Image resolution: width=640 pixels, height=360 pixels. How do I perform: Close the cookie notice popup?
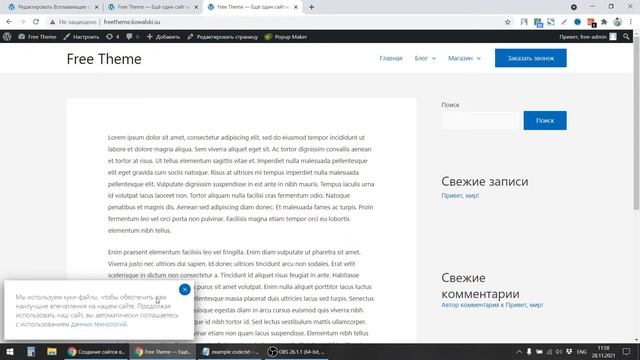184,289
